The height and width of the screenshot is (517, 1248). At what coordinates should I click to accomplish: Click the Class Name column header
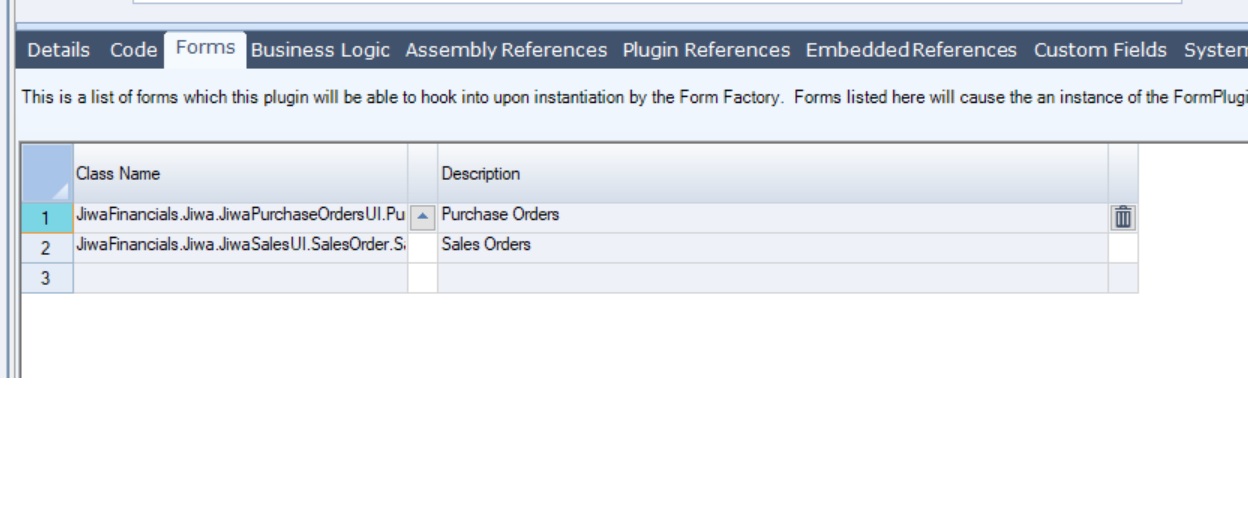coord(240,174)
